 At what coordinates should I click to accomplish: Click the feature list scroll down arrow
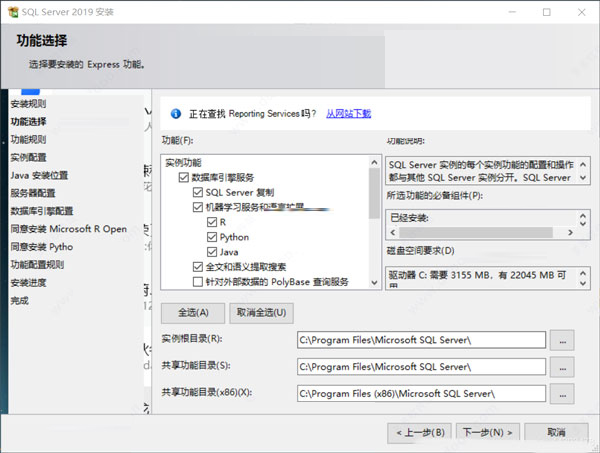pyautogui.click(x=374, y=282)
